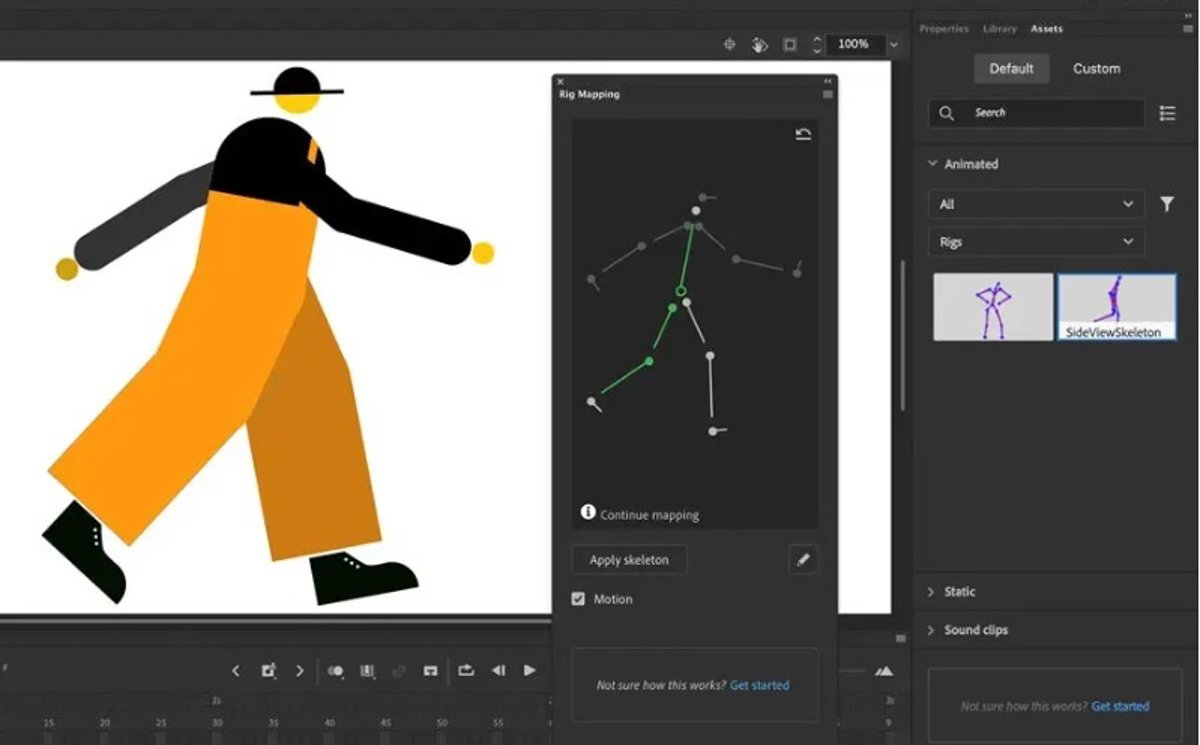This screenshot has width=1200, height=745.
Task: Click the pencil edit icon in Rig Mapping
Action: (x=803, y=560)
